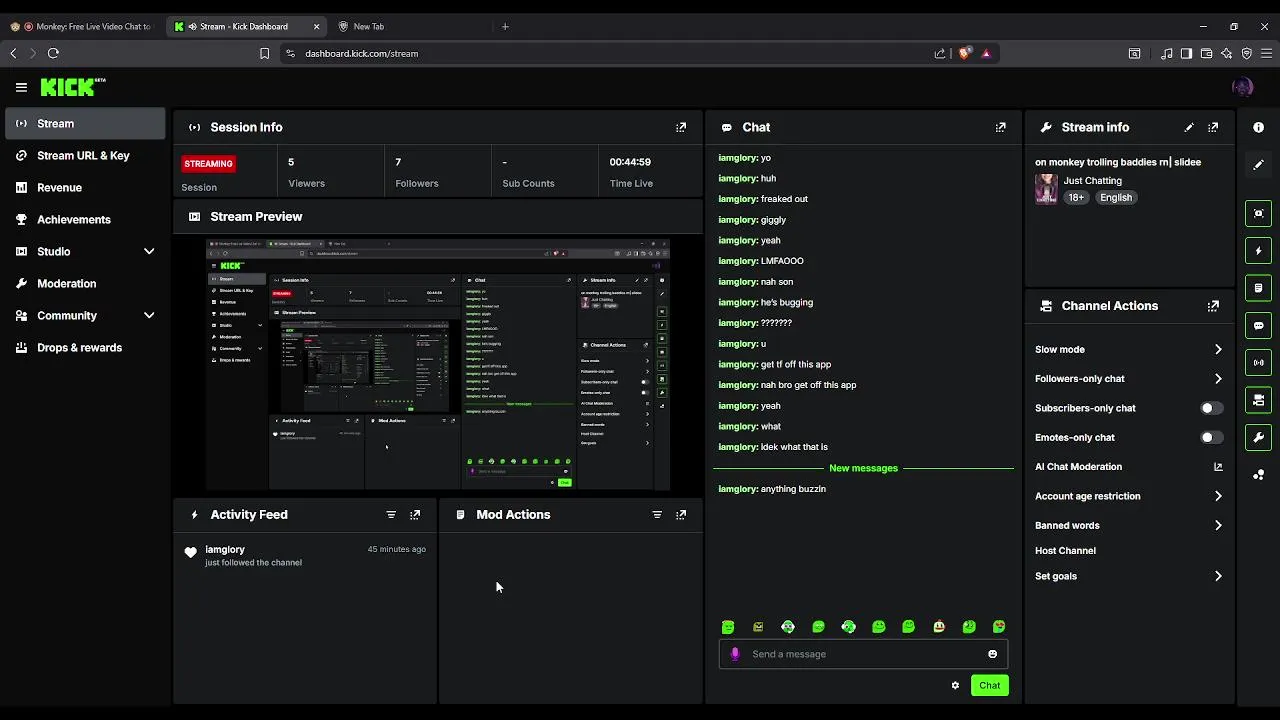Open a new browser tab
Screen dimensions: 1280x720
click(505, 26)
